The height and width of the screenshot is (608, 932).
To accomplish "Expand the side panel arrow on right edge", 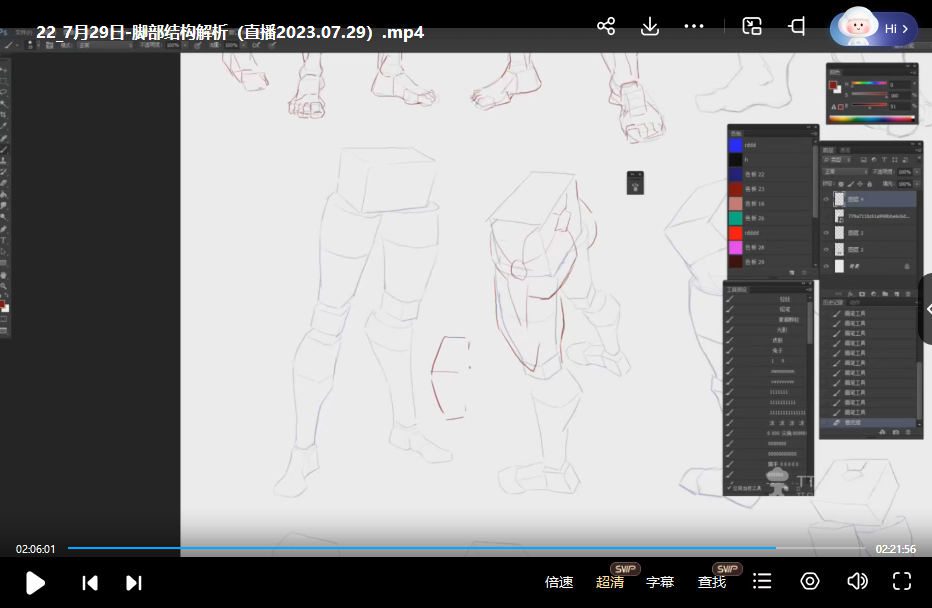I will coord(926,309).
